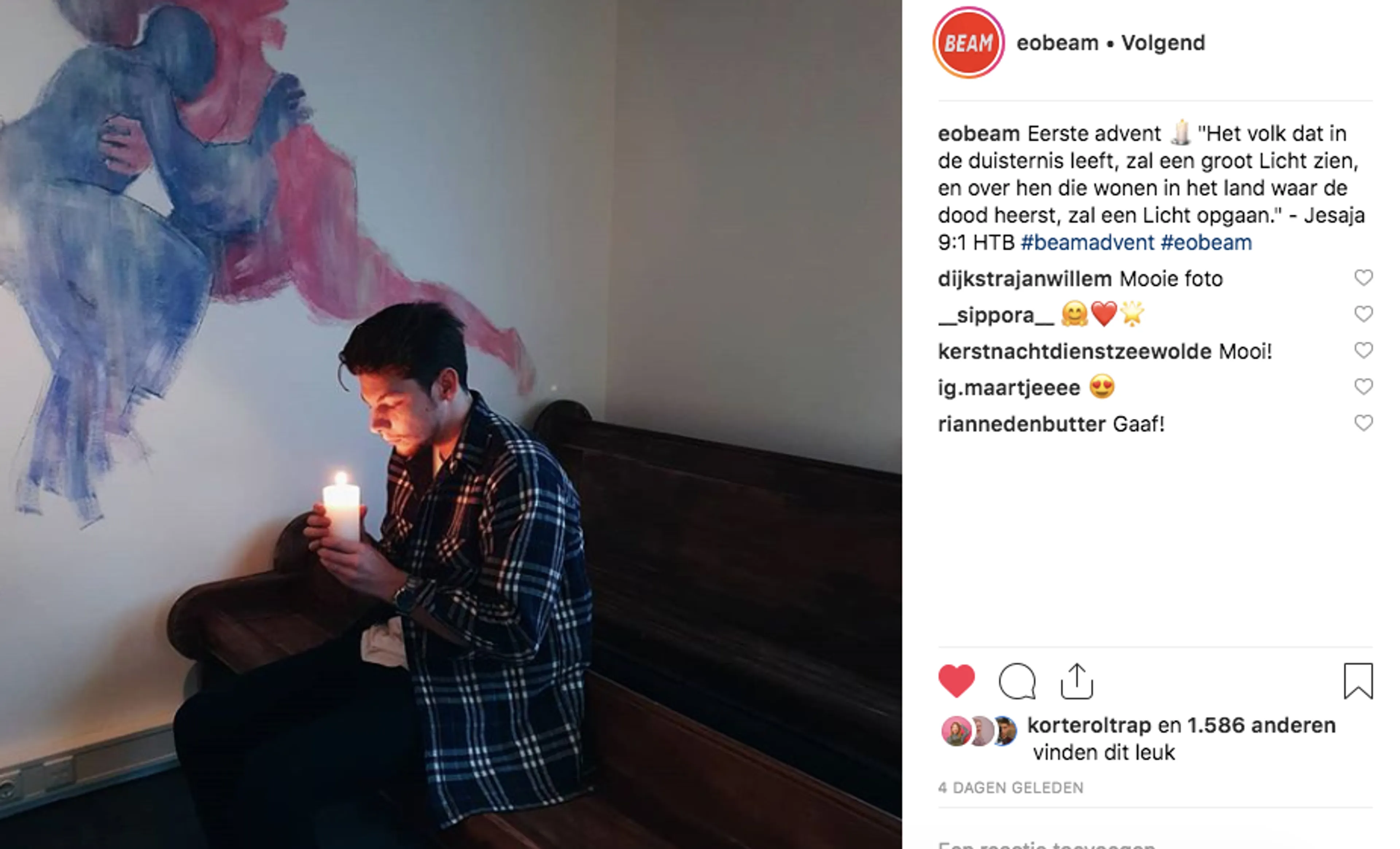The image size is (1400, 849).
Task: Like kerstnachtdienstzeewolde's comment heart
Action: click(1363, 350)
